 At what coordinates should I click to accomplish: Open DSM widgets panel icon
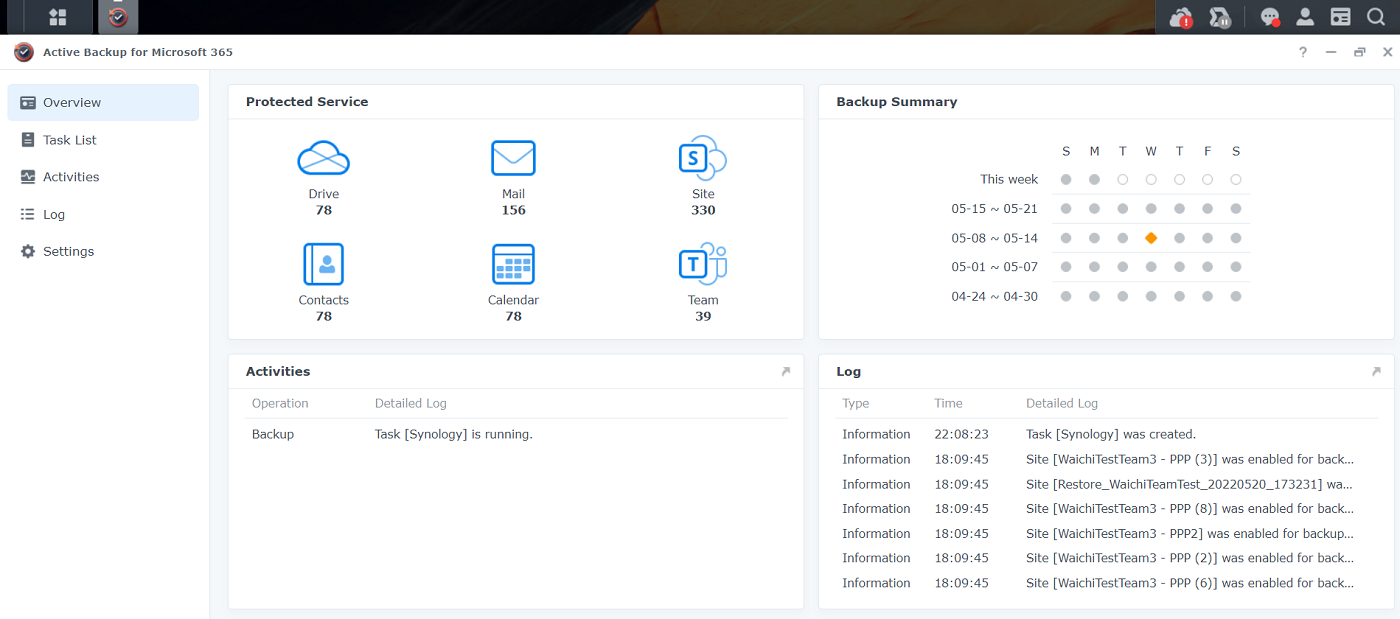click(1340, 17)
